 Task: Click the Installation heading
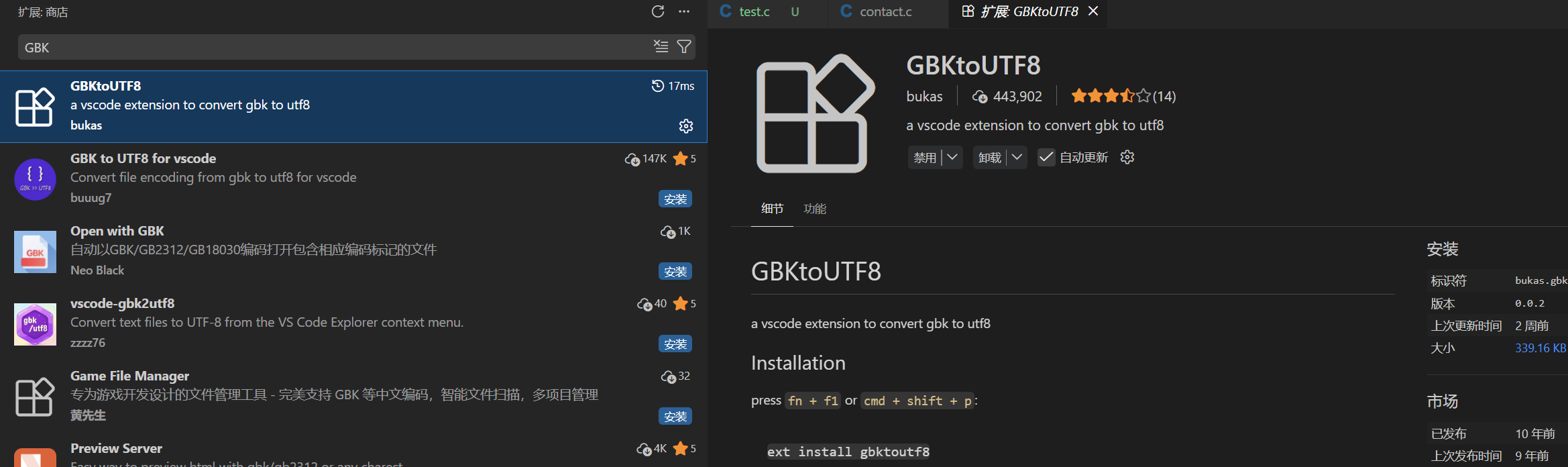pyautogui.click(x=798, y=363)
